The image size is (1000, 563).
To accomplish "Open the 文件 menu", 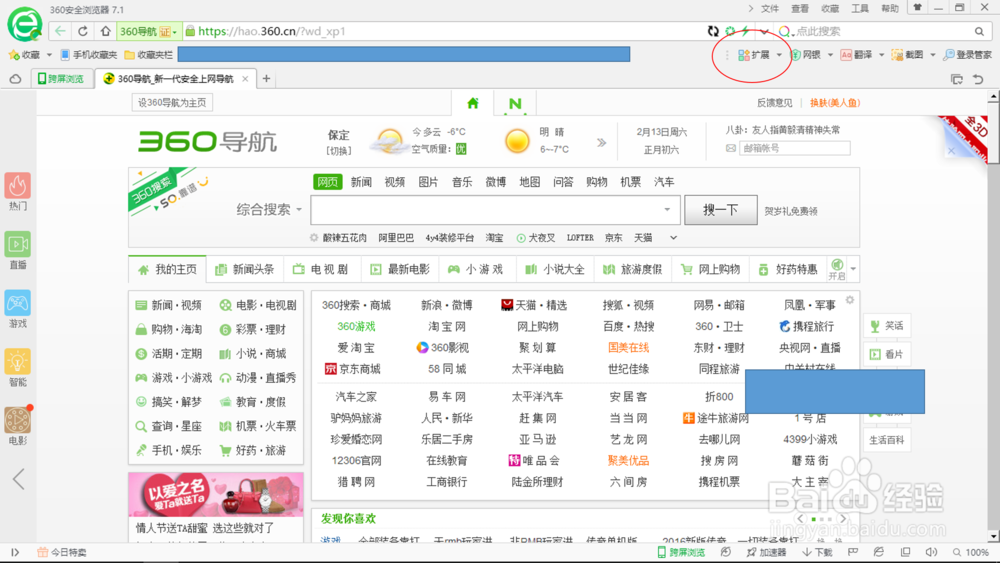I will (x=770, y=8).
